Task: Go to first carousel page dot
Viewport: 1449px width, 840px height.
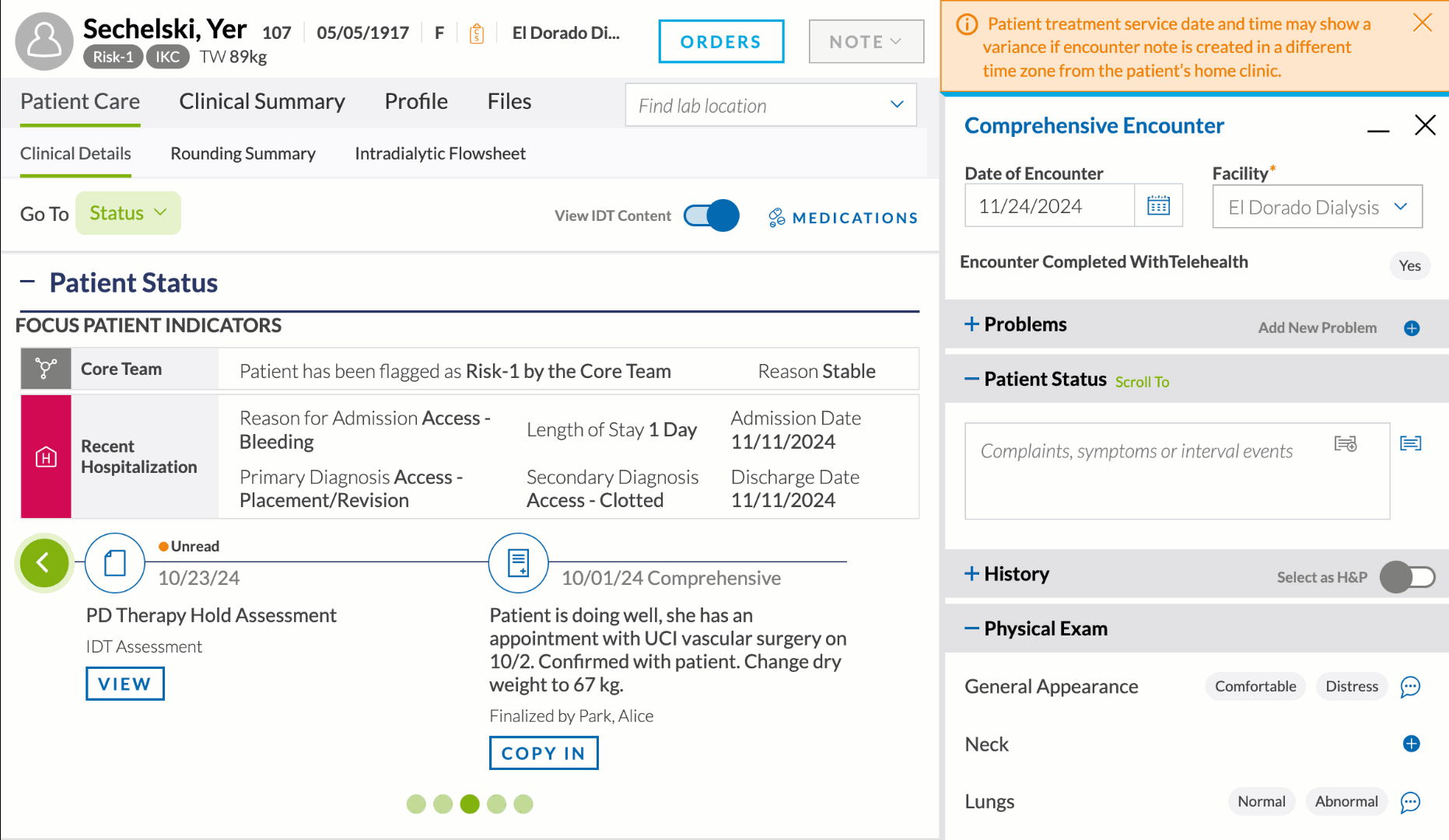Action: (x=416, y=803)
